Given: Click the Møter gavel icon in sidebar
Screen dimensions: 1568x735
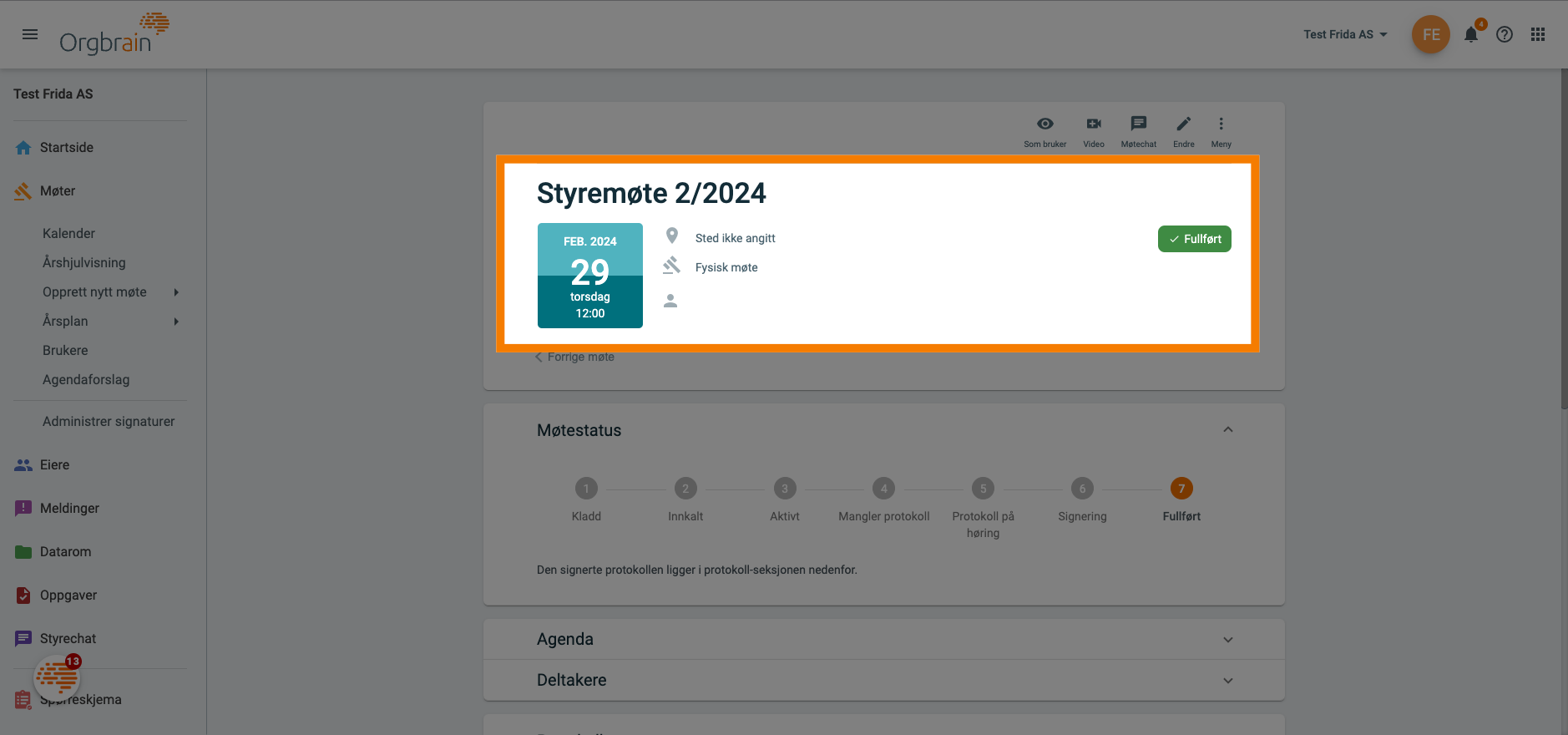Looking at the screenshot, I should 23,191.
